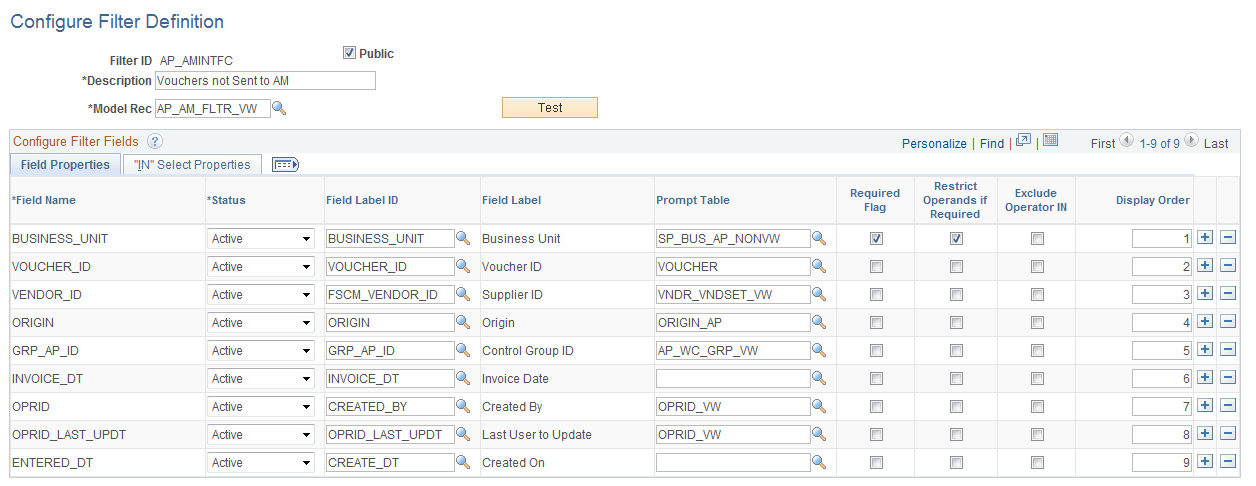Edit the Description text field
The height and width of the screenshot is (486, 1256).
pyautogui.click(x=265, y=81)
